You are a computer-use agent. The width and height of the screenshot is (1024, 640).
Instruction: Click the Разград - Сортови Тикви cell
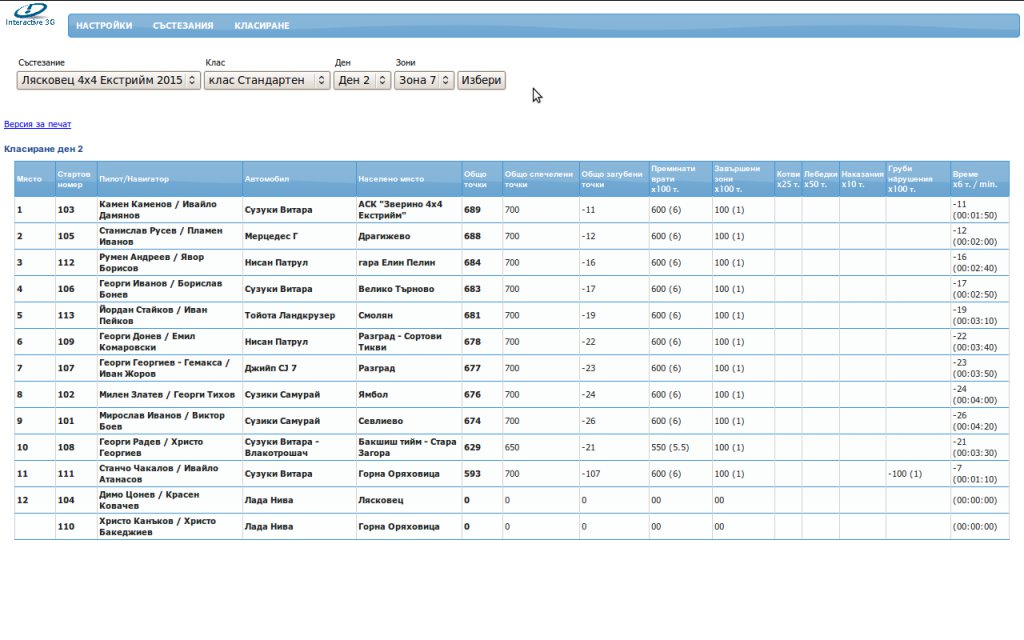(409, 342)
